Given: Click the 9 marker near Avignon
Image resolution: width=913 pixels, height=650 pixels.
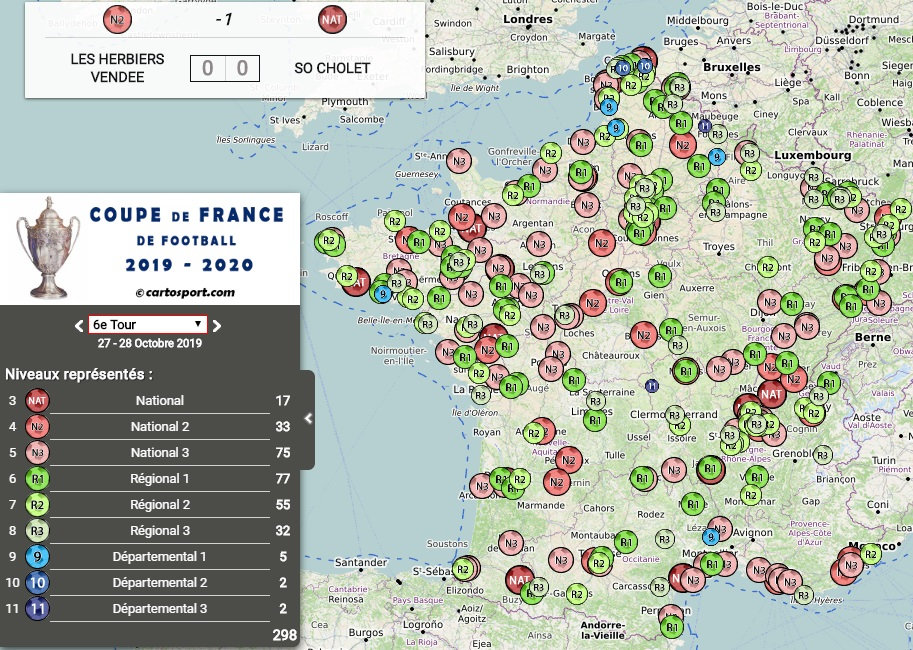Looking at the screenshot, I should coord(710,536).
